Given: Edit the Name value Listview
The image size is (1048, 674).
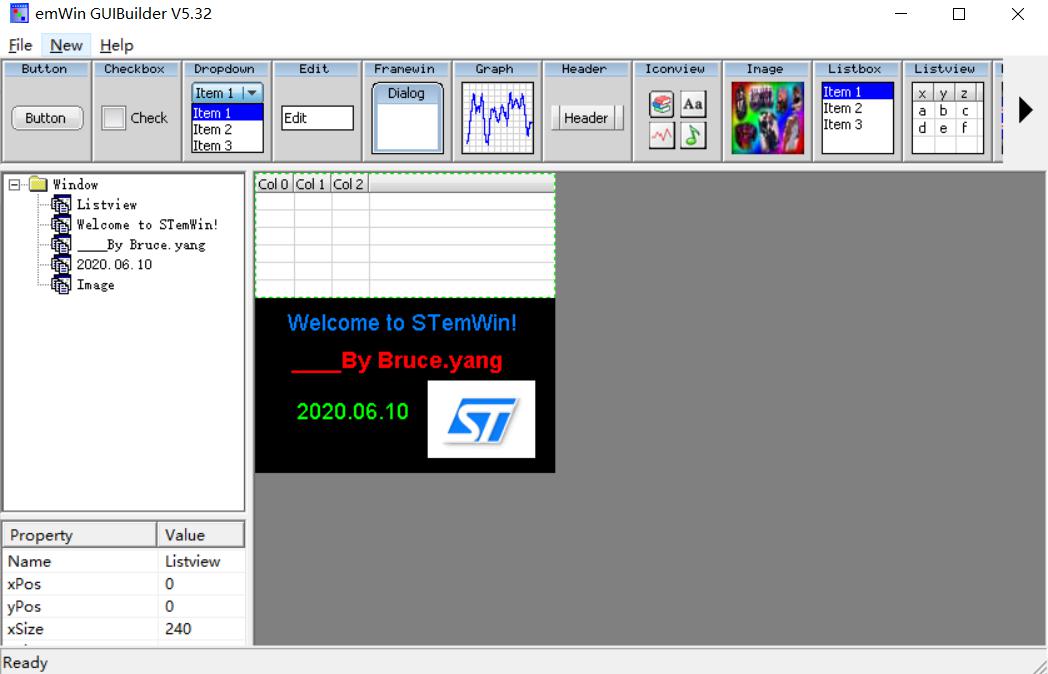Looking at the screenshot, I should tap(201, 561).
